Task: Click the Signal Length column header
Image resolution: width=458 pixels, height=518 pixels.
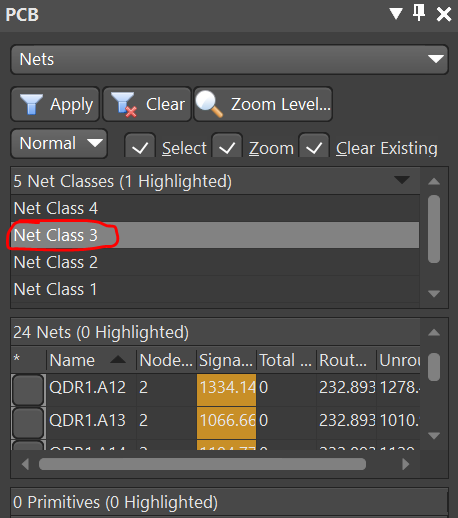Action: (226, 360)
